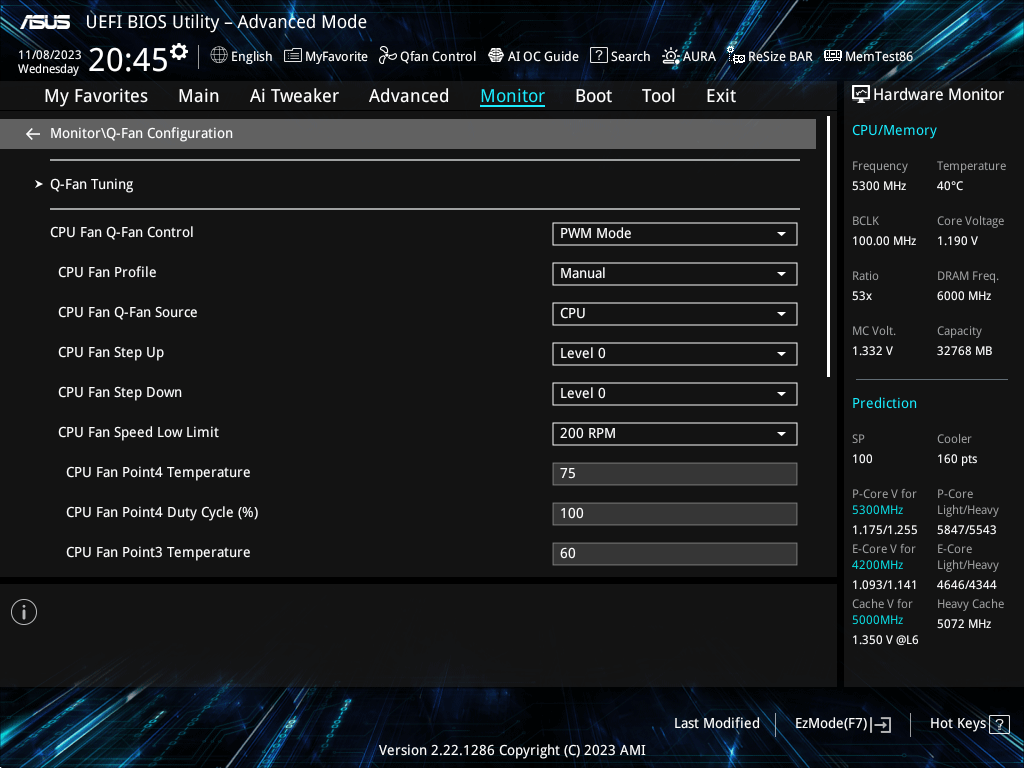Image resolution: width=1024 pixels, height=768 pixels.
Task: Click EzMode exit arrow icon
Action: pyautogui.click(x=882, y=724)
